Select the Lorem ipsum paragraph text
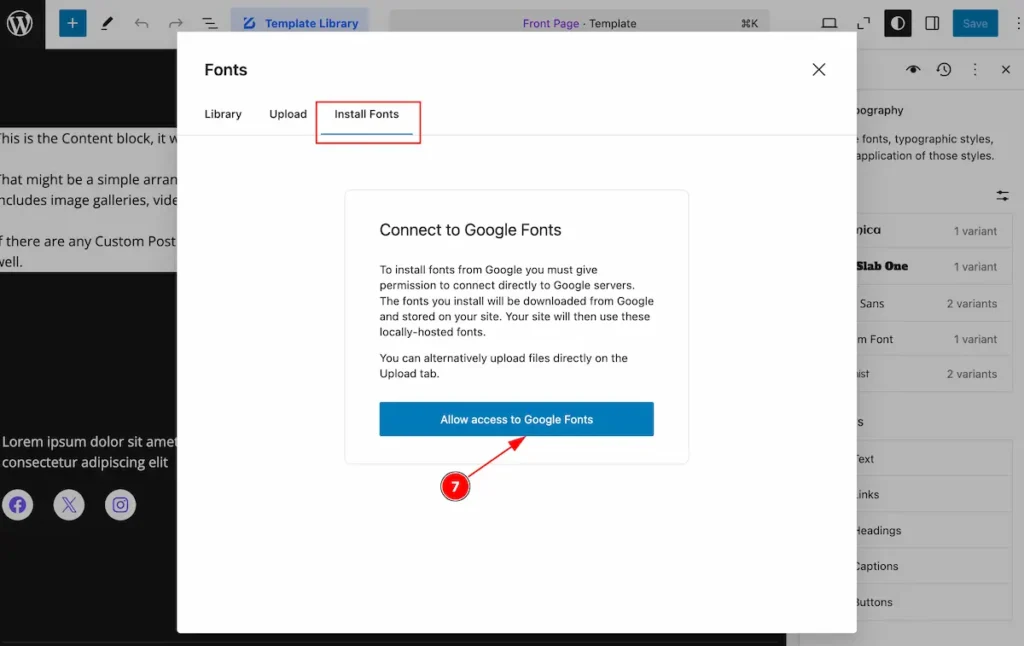The height and width of the screenshot is (646, 1024). (89, 451)
